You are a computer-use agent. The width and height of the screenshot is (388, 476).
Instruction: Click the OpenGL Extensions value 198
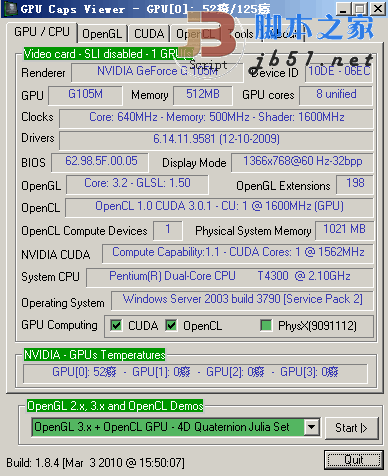[x=355, y=184]
